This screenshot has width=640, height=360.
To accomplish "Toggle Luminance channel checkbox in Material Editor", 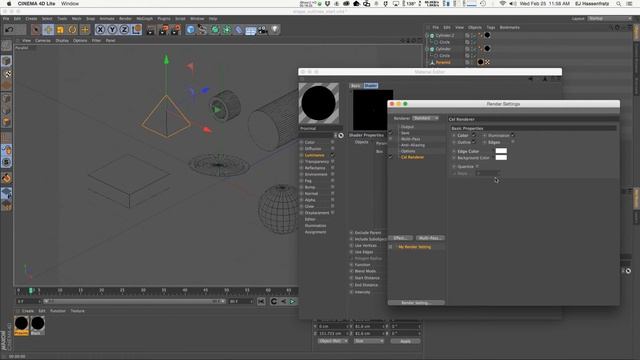I will pos(332,155).
